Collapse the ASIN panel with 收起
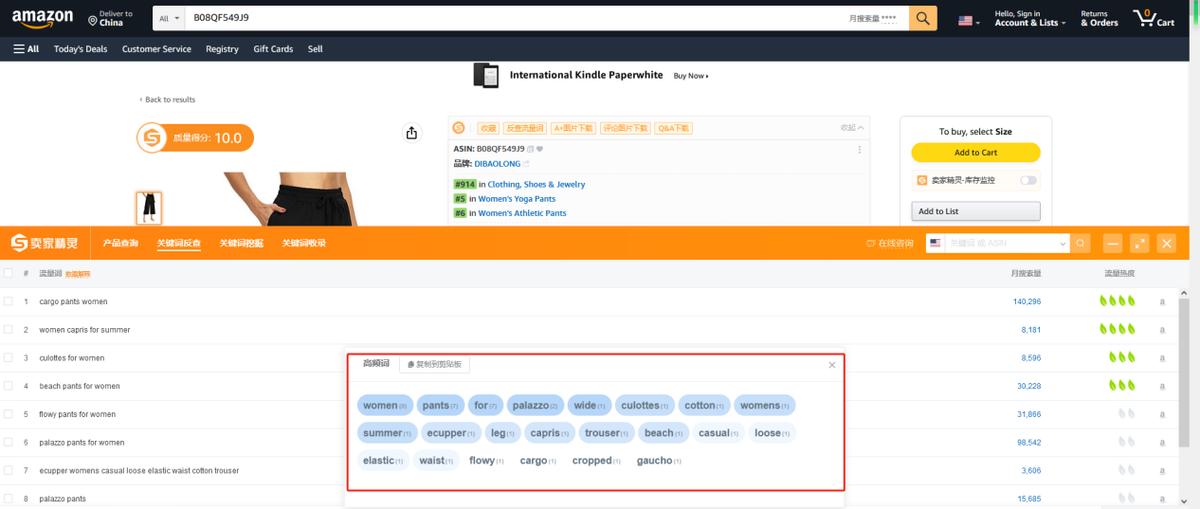The image size is (1200, 509). [x=852, y=128]
